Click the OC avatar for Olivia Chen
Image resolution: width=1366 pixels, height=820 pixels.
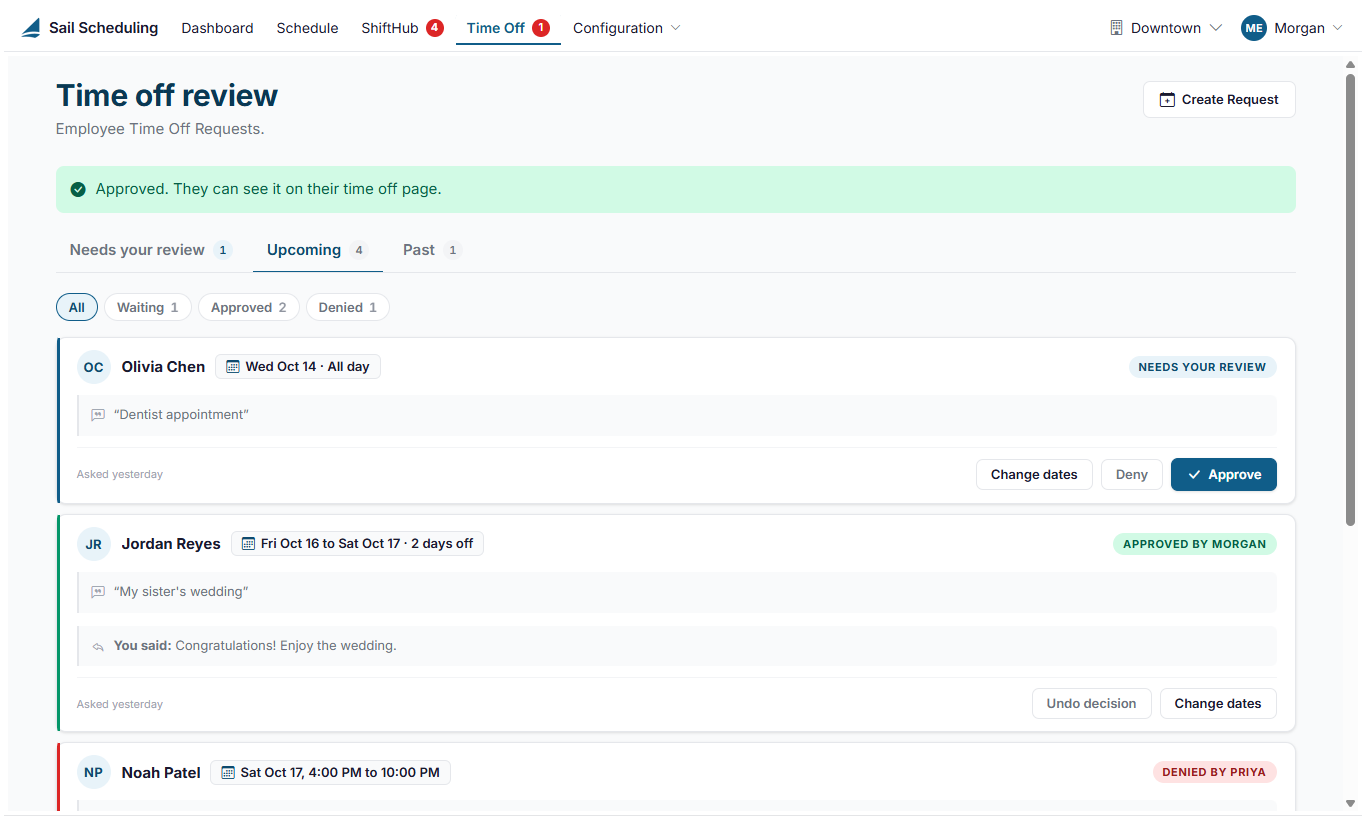(94, 367)
